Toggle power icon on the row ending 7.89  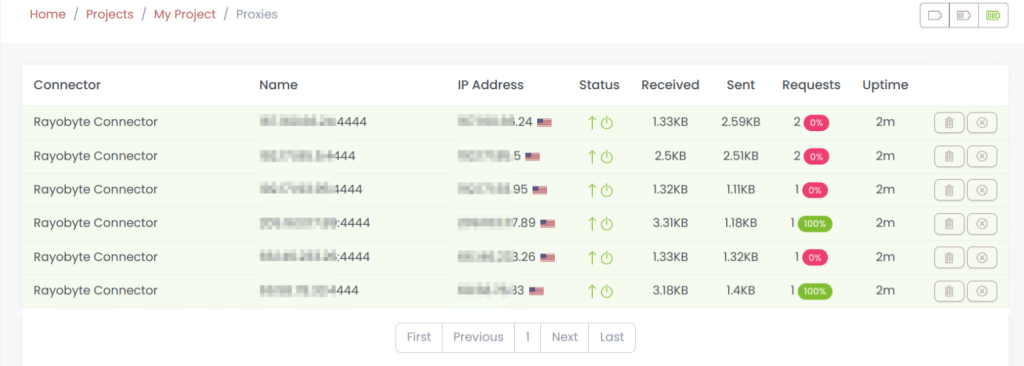coord(607,224)
